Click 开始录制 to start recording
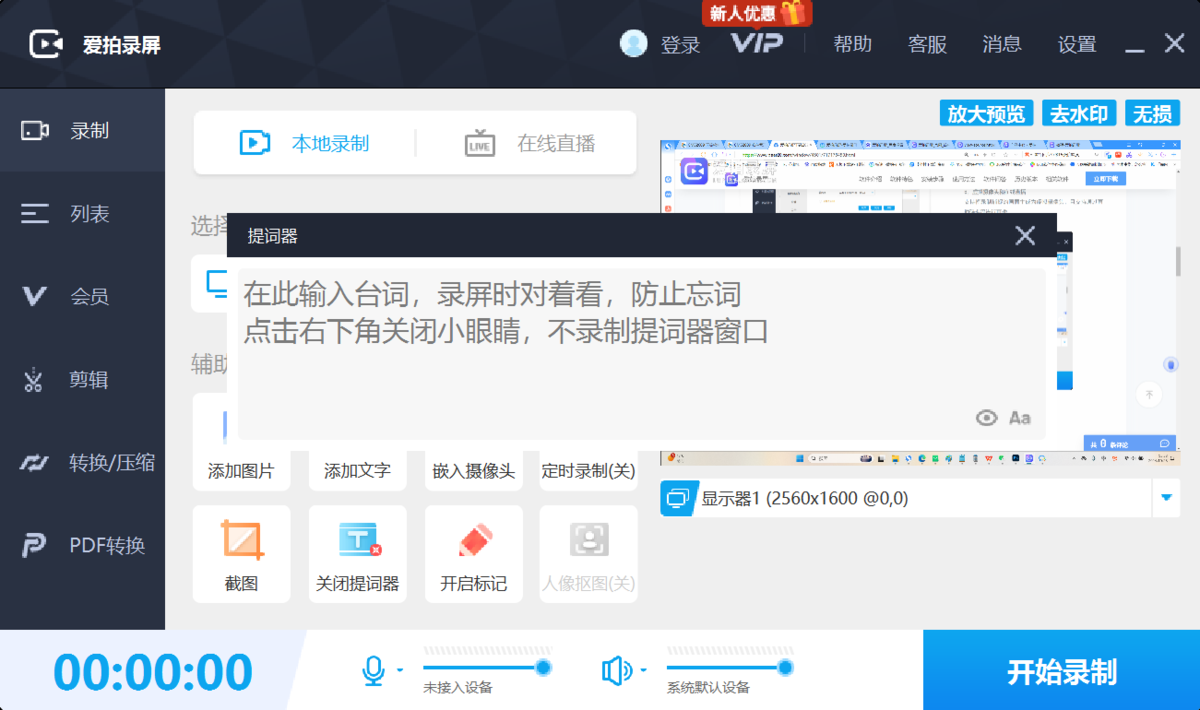The width and height of the screenshot is (1200, 710). pos(1061,670)
